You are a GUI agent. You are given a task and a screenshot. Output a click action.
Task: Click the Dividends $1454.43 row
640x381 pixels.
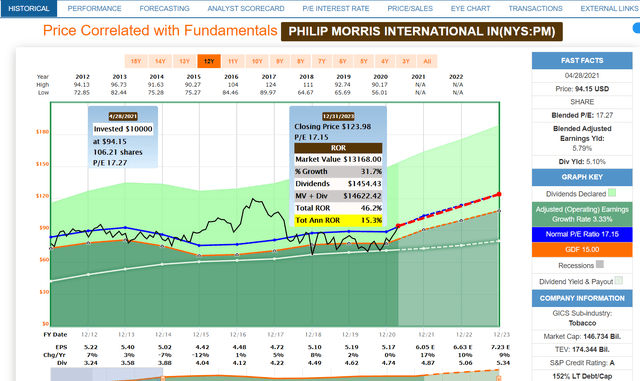pyautogui.click(x=338, y=184)
